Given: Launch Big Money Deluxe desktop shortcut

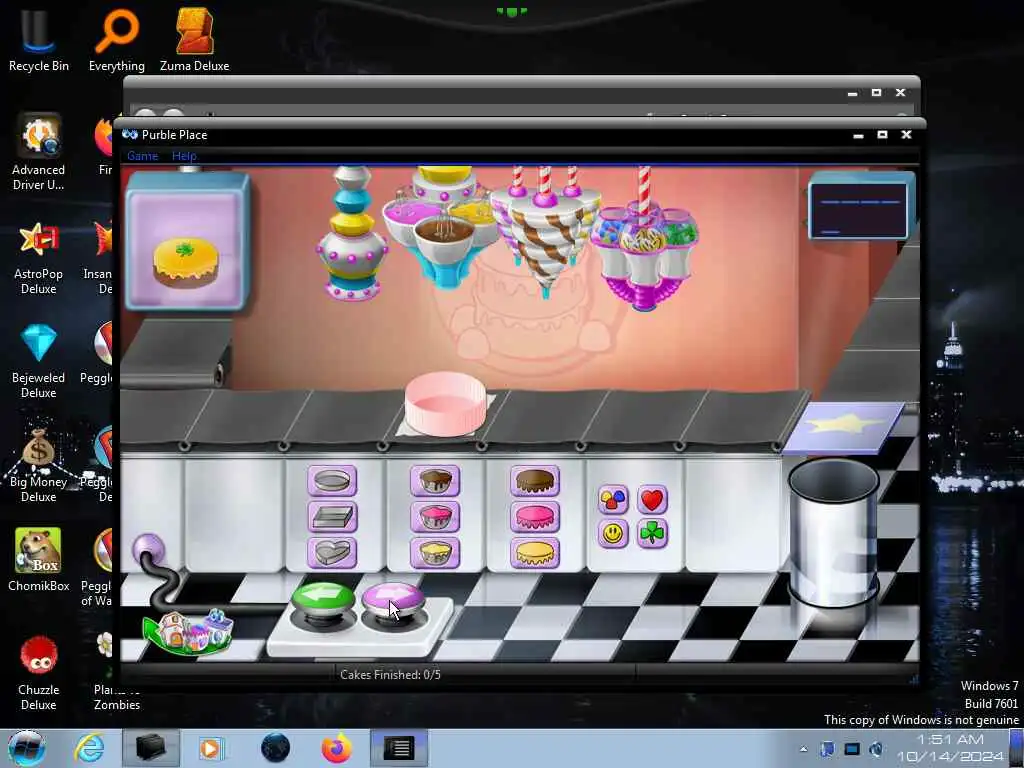Looking at the screenshot, I should click(39, 464).
